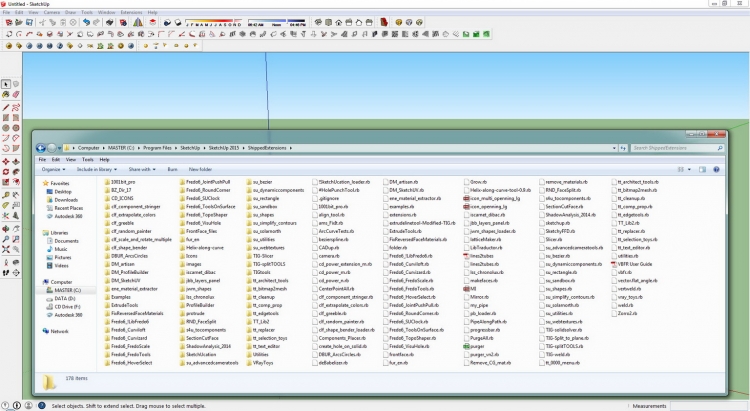The width and height of the screenshot is (750, 411).
Task: Open the Tools menu in Explorer
Action: pos(86,159)
